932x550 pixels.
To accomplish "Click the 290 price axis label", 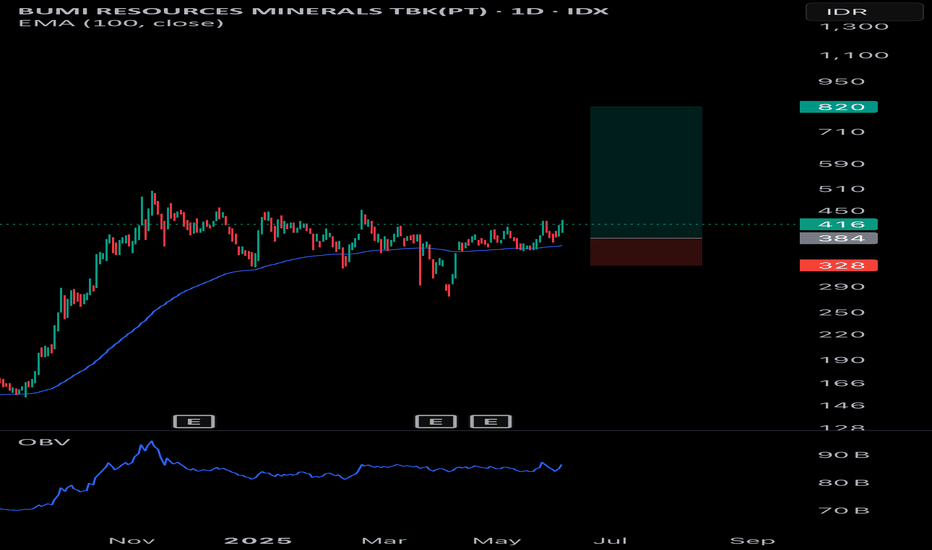I will [x=842, y=287].
